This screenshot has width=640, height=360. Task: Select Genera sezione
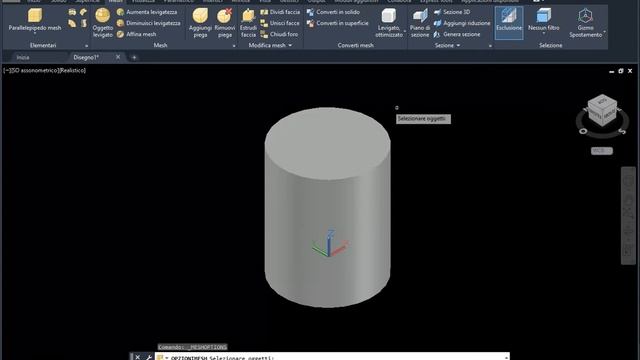457,34
